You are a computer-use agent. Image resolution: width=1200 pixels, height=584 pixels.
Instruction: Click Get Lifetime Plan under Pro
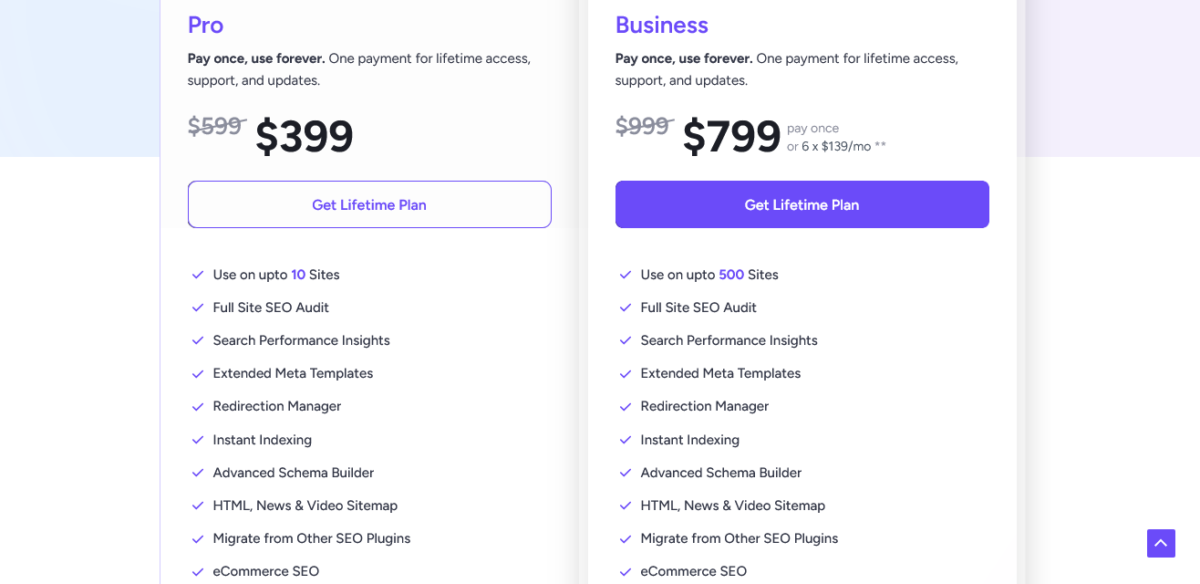(369, 205)
